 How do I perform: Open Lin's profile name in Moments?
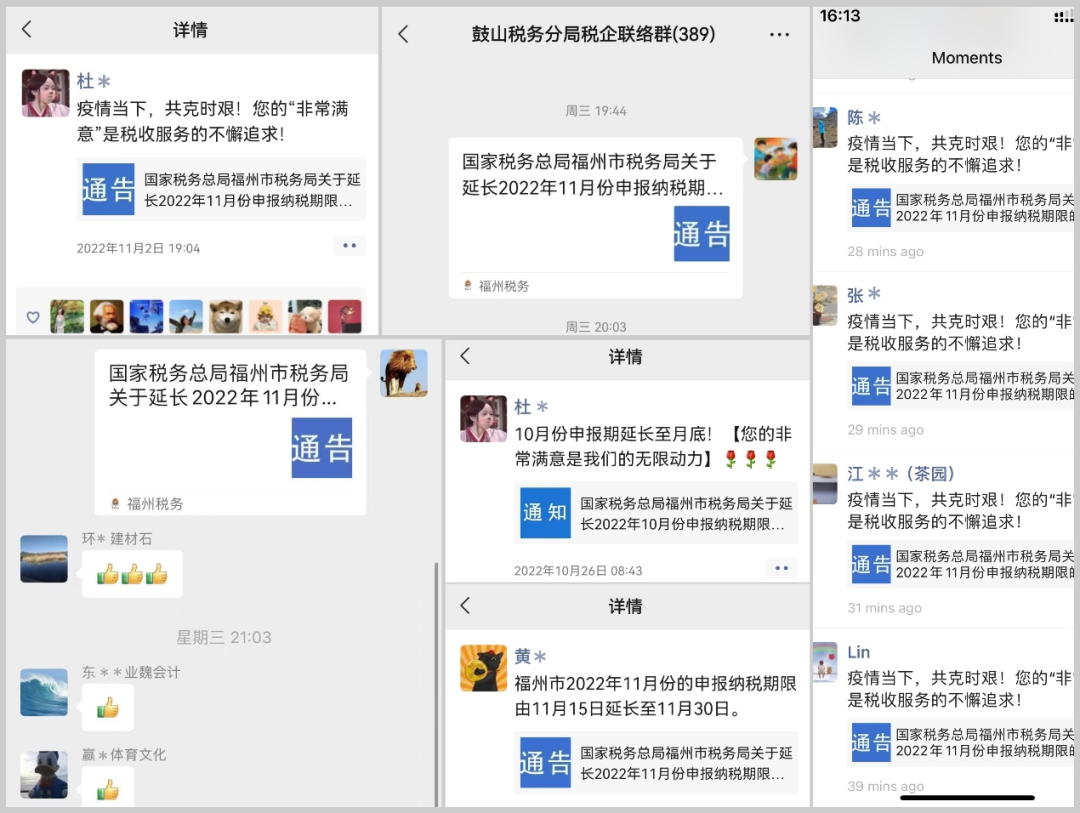[858, 652]
